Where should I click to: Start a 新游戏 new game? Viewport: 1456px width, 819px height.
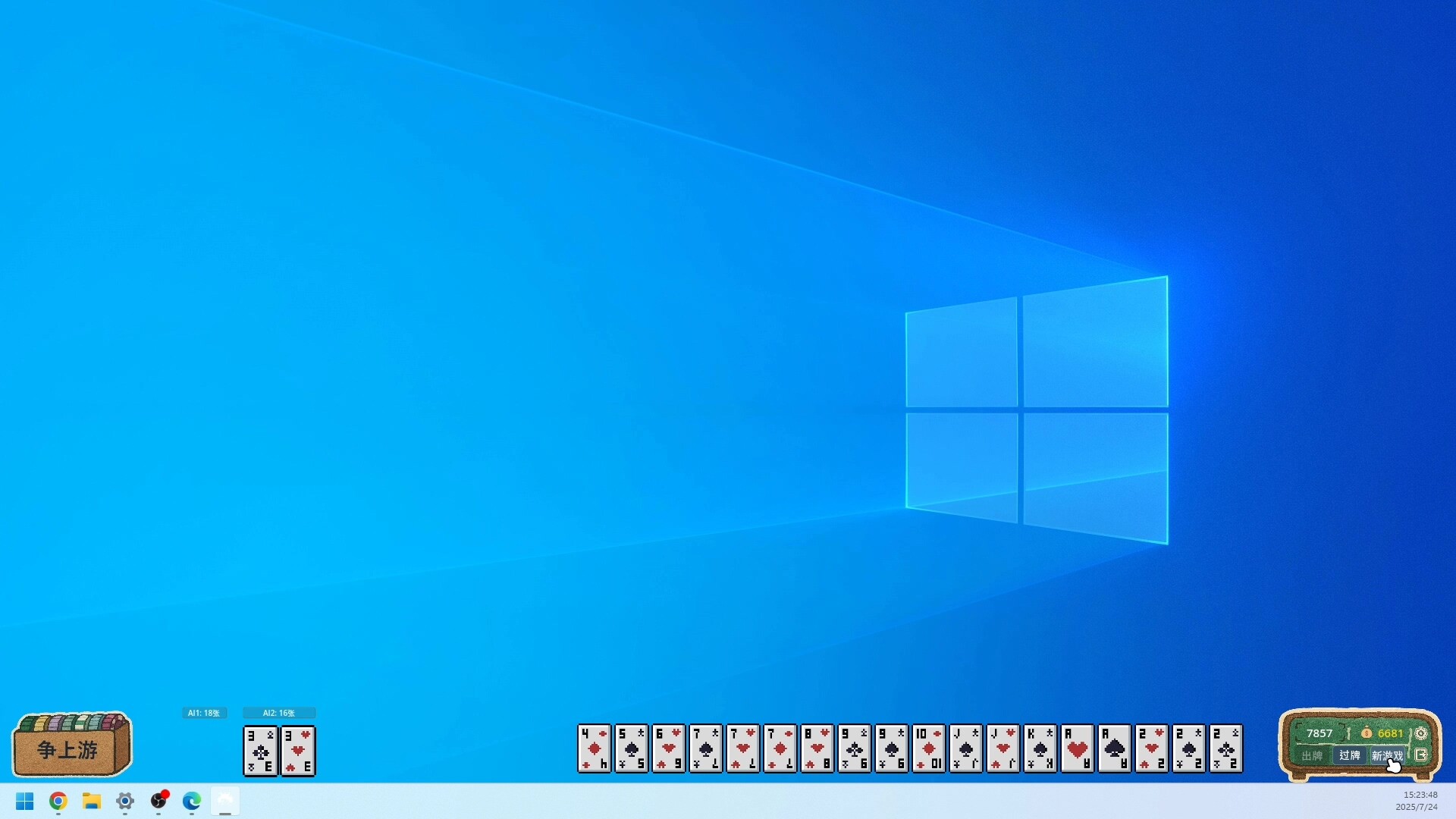pos(1388,756)
